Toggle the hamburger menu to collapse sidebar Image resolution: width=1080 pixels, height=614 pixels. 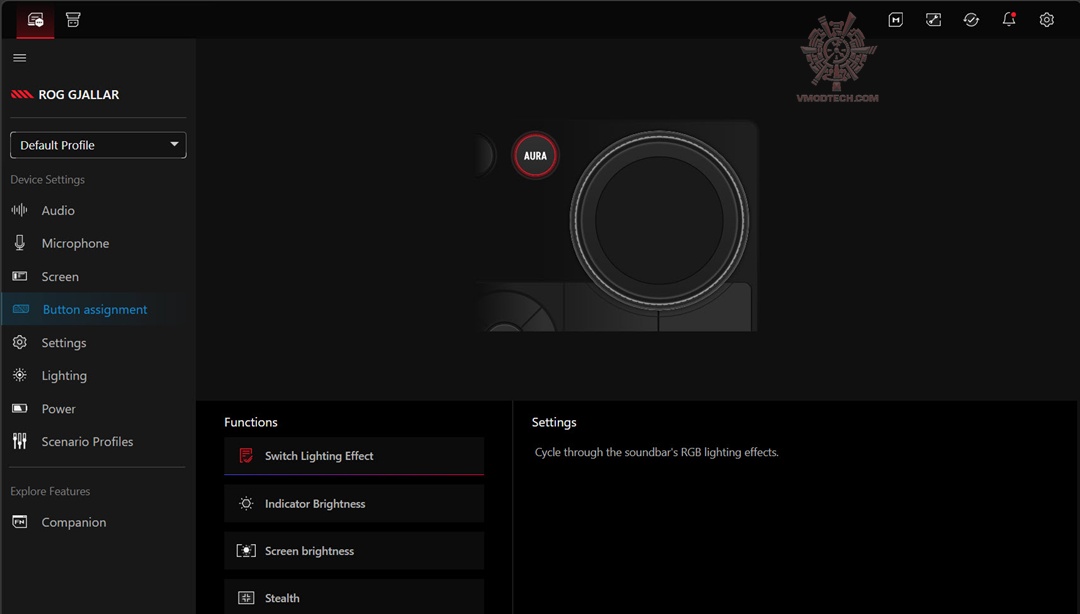(x=20, y=58)
